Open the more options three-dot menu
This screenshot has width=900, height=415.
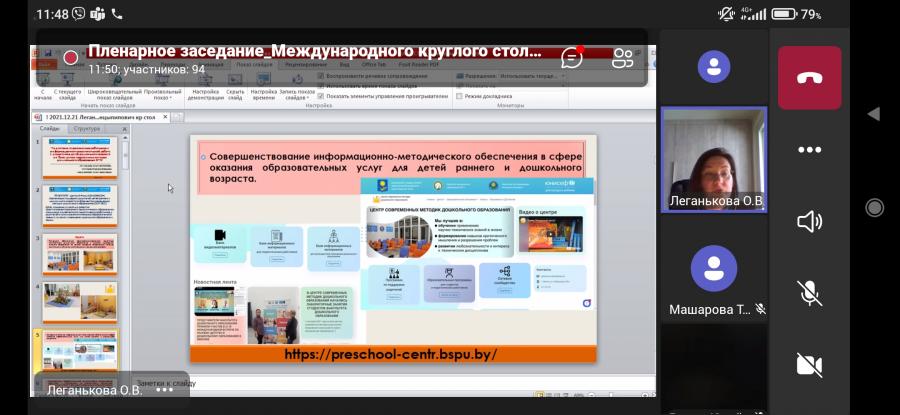(809, 150)
